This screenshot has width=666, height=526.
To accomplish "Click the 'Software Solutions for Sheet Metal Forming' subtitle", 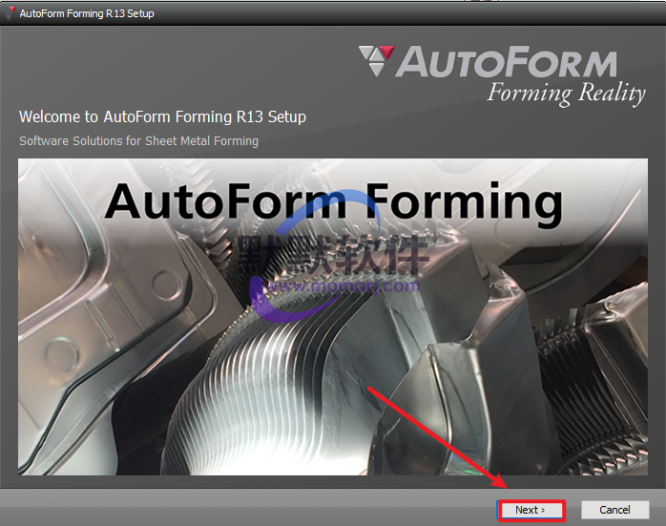I will pyautogui.click(x=138, y=141).
